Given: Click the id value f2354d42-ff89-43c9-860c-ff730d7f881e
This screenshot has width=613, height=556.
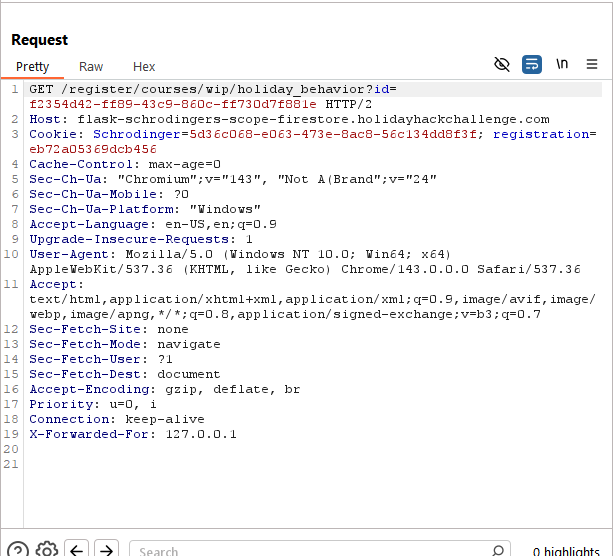Looking at the screenshot, I should 173,104.
